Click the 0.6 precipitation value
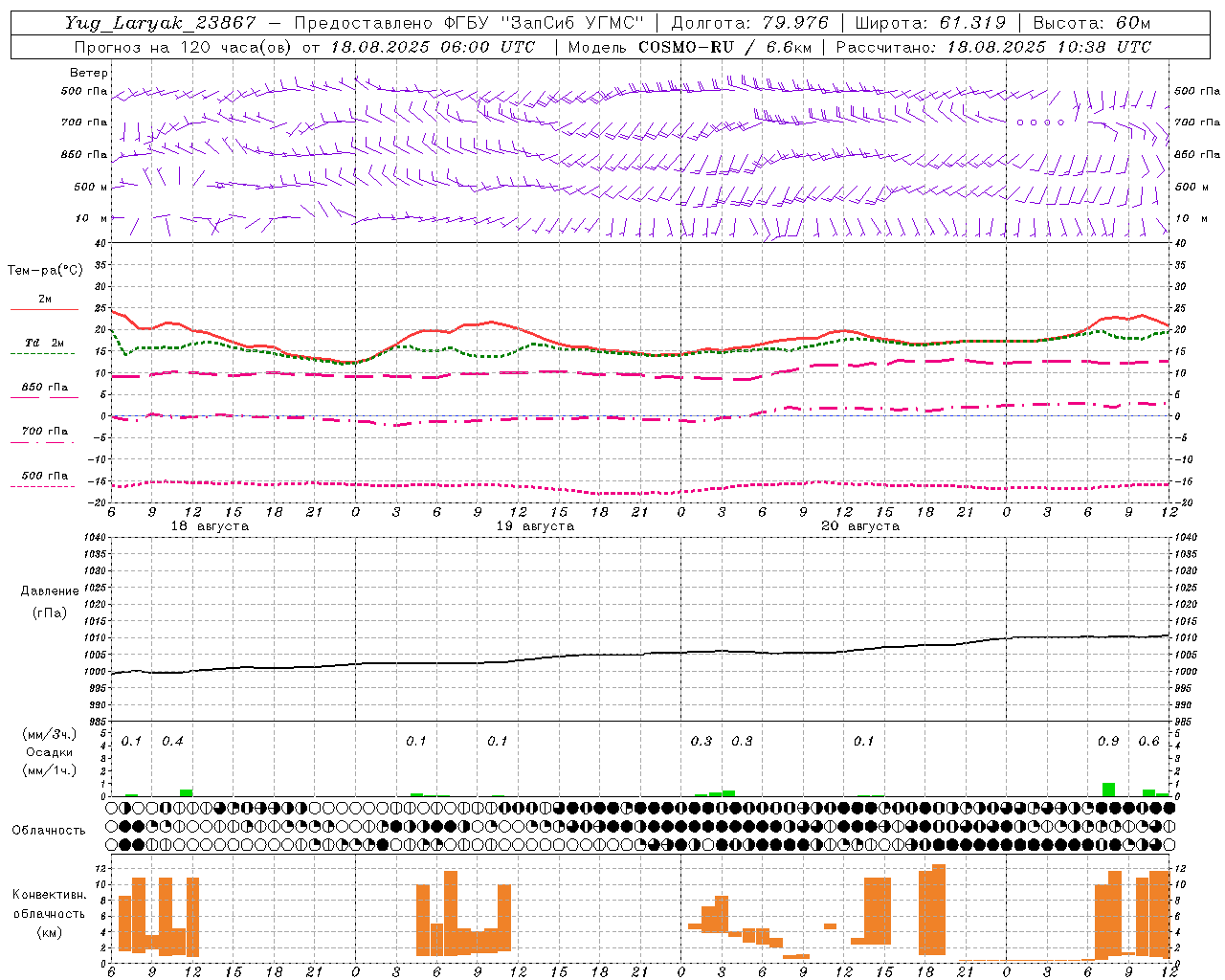Screen dimensions: 1225x980 [1148, 741]
